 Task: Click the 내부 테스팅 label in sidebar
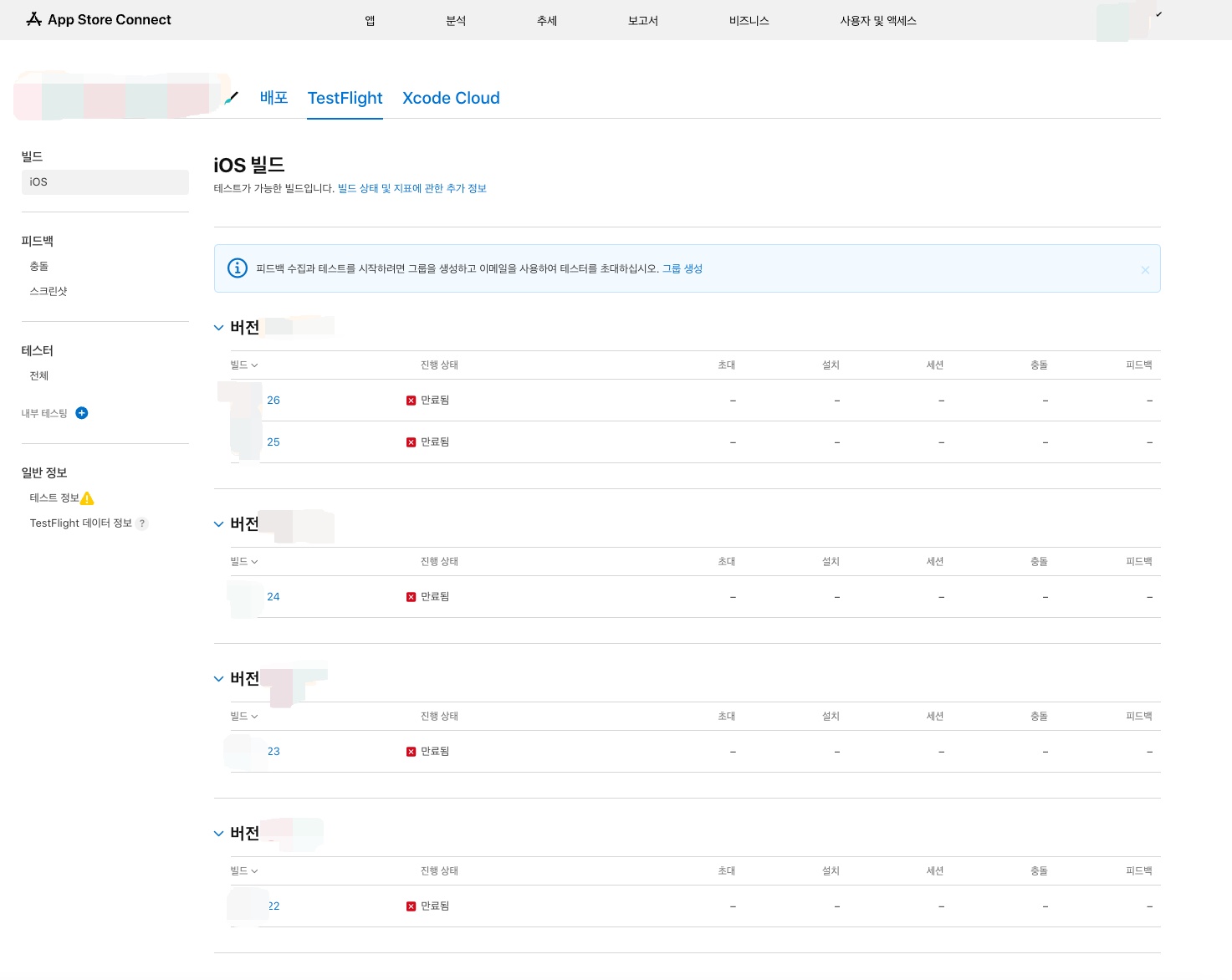[x=44, y=413]
